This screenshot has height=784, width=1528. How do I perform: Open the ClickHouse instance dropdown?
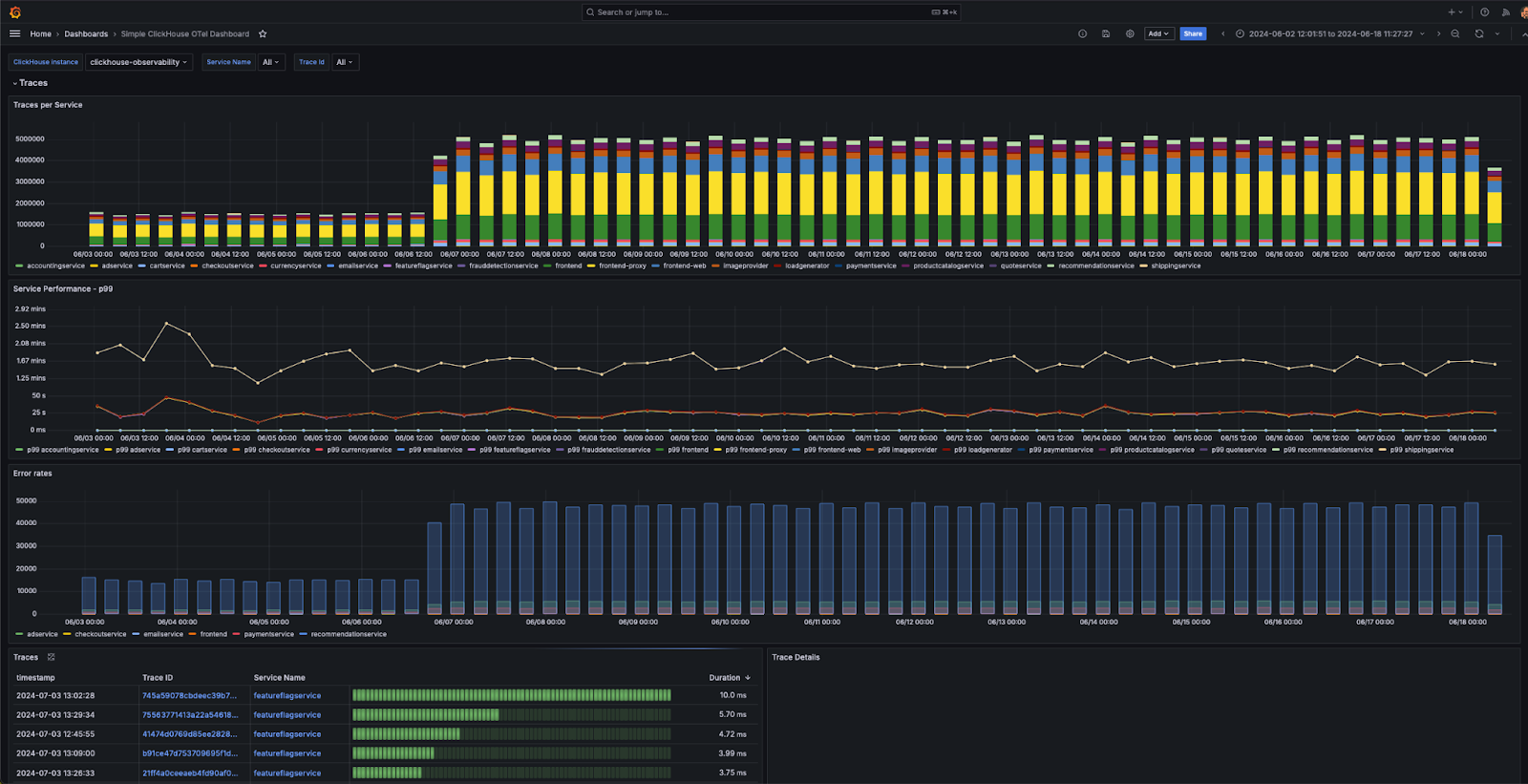pos(138,62)
